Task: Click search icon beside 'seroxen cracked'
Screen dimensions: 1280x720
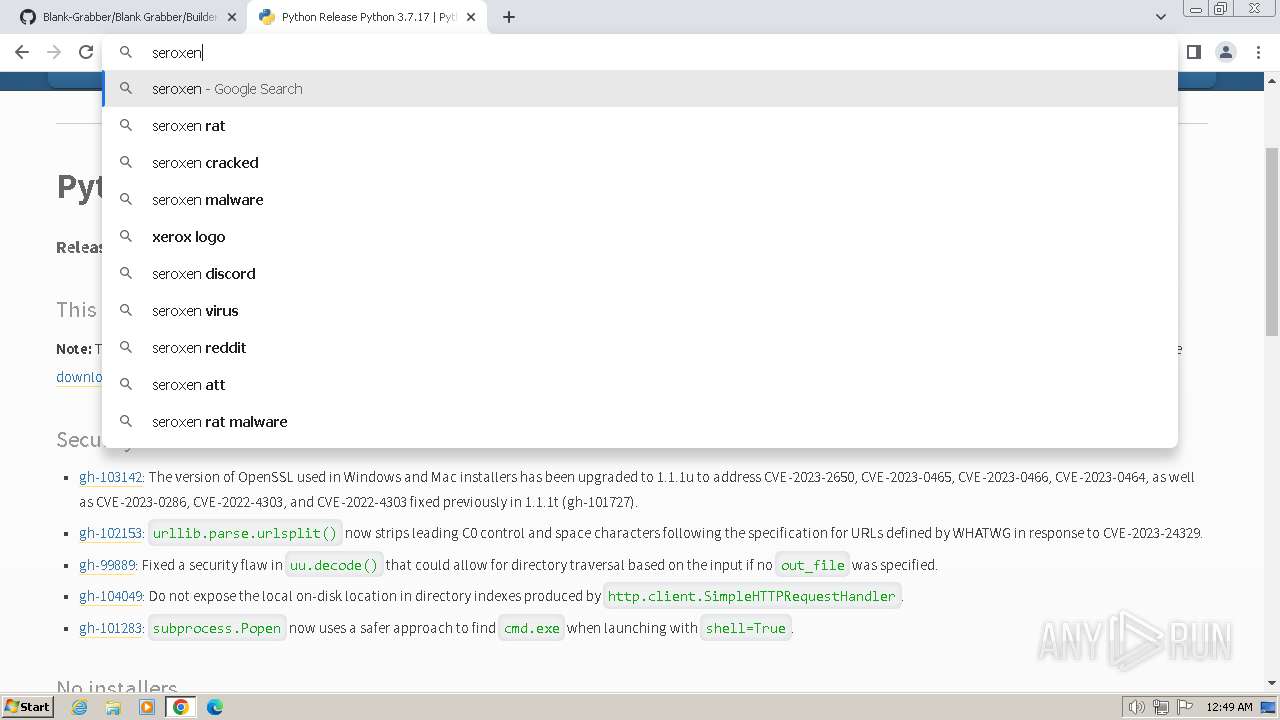Action: coord(126,162)
